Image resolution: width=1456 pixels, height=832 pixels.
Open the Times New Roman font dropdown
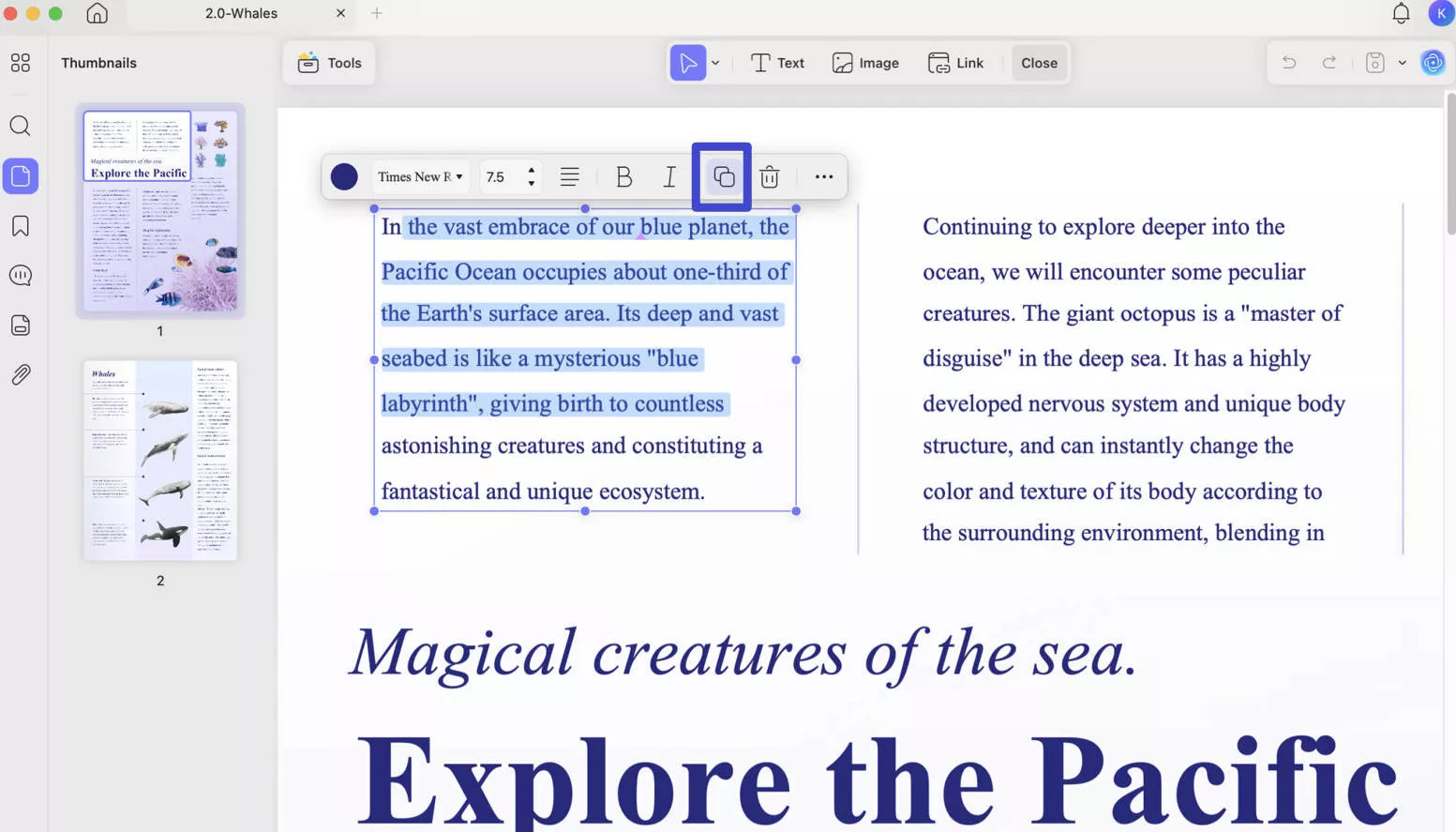[x=419, y=176]
